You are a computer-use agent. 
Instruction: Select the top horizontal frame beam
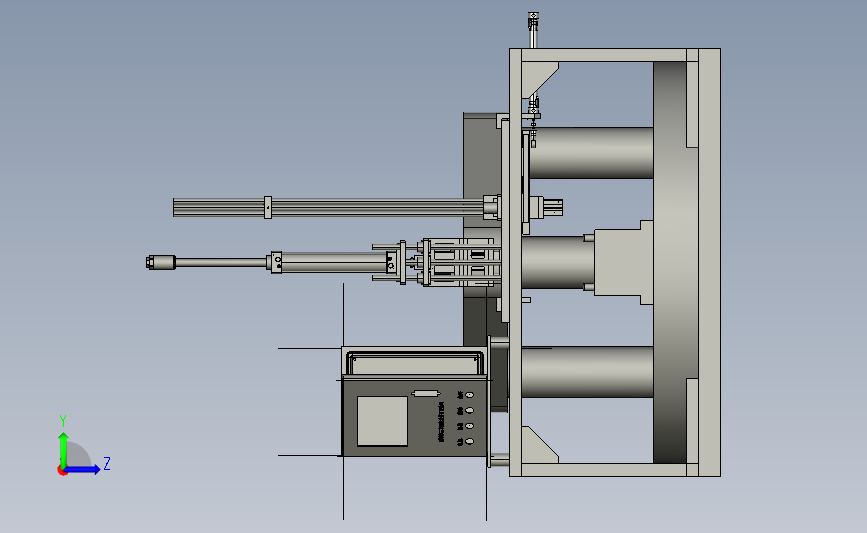[604, 55]
